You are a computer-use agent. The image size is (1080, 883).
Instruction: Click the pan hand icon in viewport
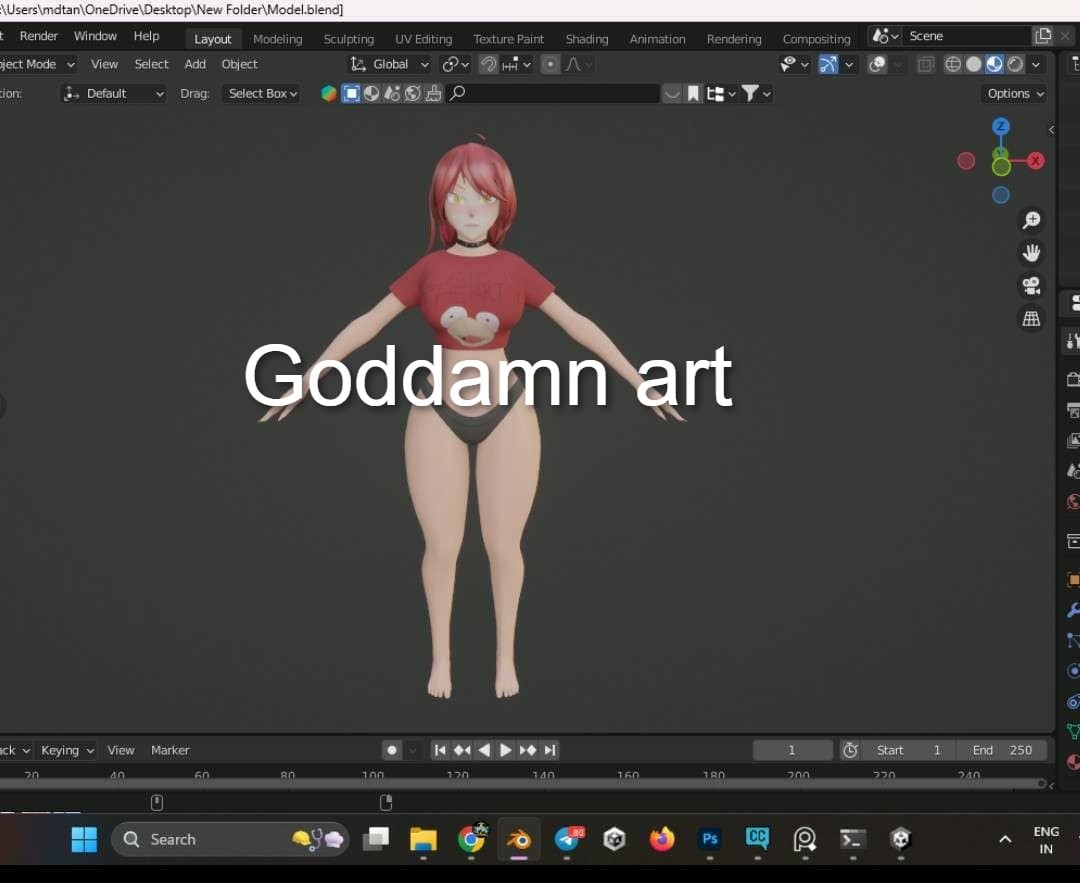click(1030, 253)
